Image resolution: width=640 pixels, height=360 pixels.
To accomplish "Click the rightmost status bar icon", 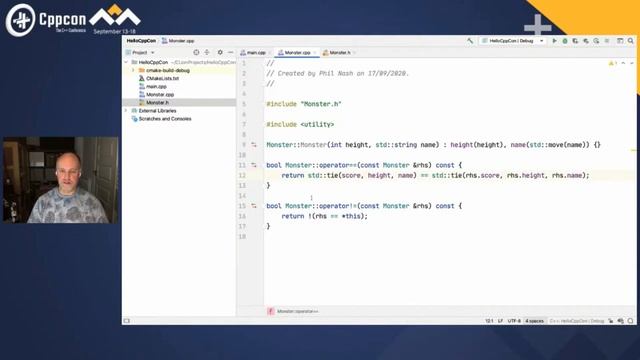I will [x=631, y=321].
